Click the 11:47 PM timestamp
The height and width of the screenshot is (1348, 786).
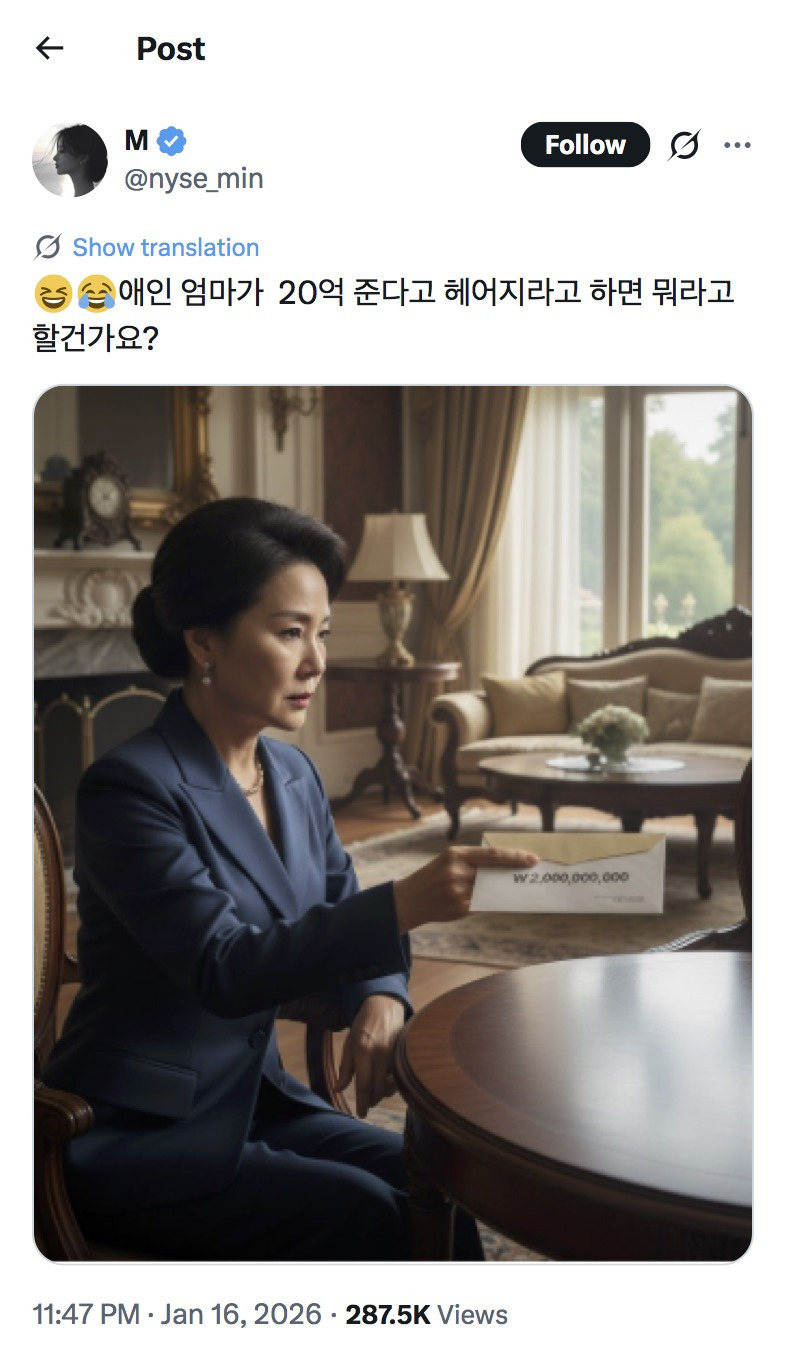point(86,1314)
